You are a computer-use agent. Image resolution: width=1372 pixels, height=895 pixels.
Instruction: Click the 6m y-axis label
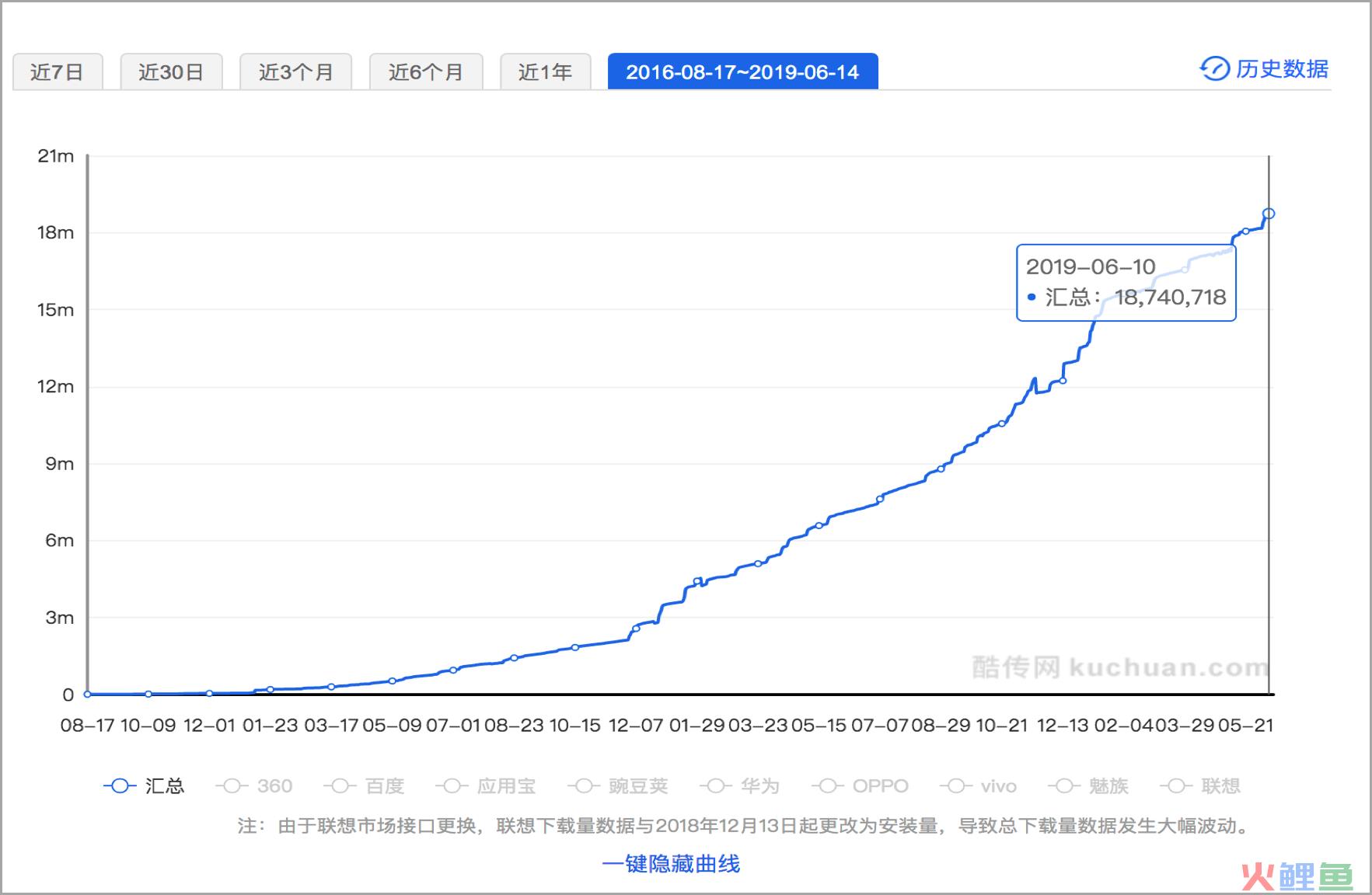point(60,541)
